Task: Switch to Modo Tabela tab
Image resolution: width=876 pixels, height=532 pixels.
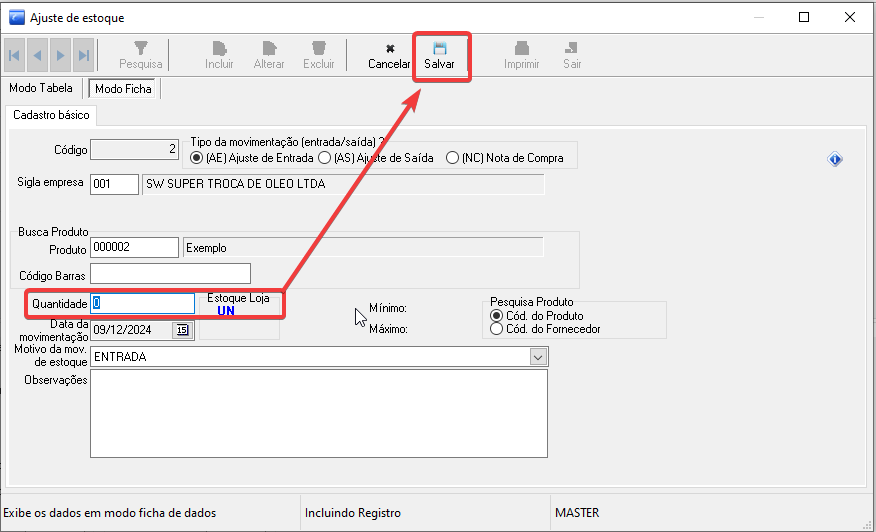Action: [x=41, y=89]
